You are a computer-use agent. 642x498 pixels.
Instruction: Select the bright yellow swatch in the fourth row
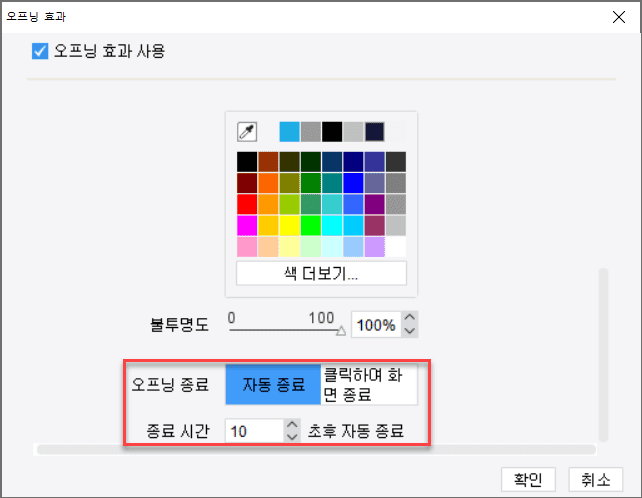click(x=289, y=226)
